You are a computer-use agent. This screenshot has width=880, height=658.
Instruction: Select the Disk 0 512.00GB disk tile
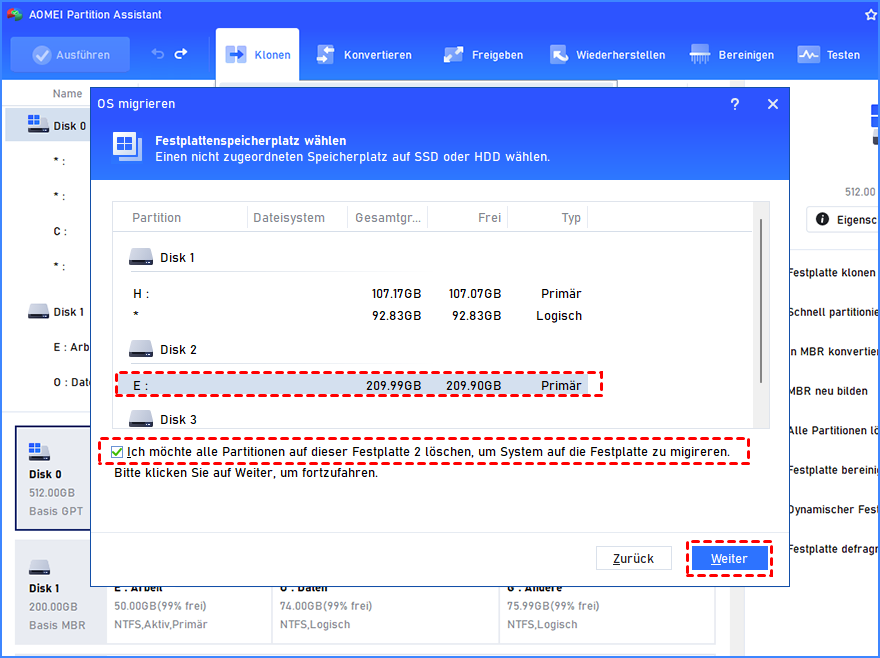pyautogui.click(x=53, y=478)
